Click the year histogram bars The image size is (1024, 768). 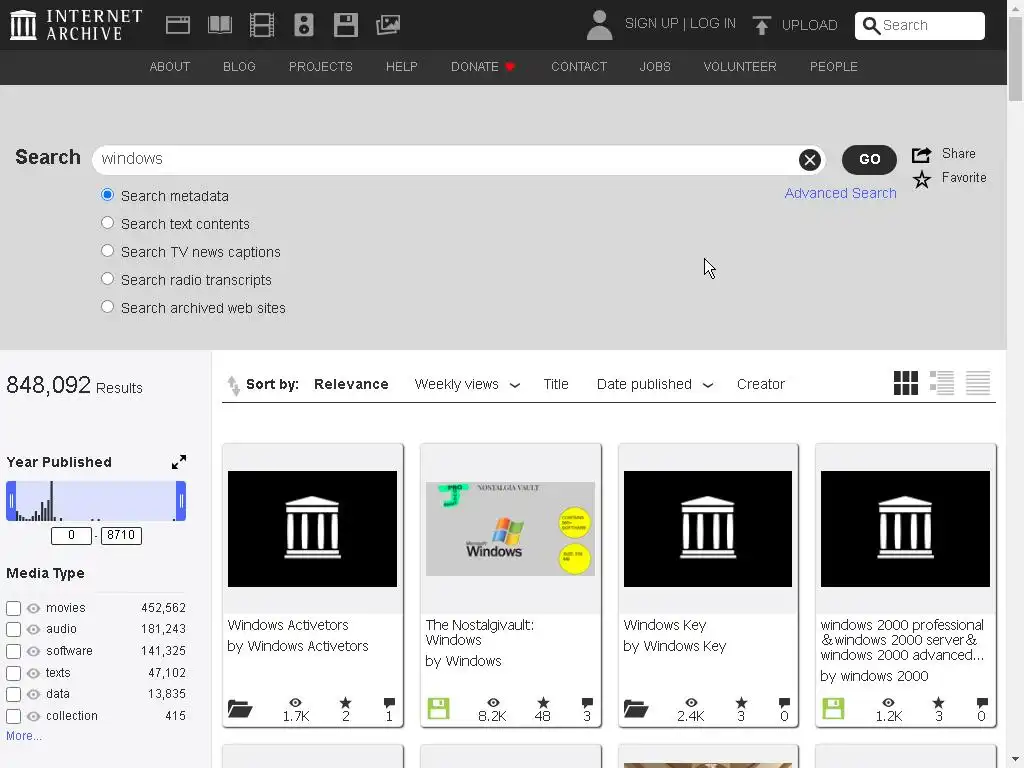coord(96,501)
